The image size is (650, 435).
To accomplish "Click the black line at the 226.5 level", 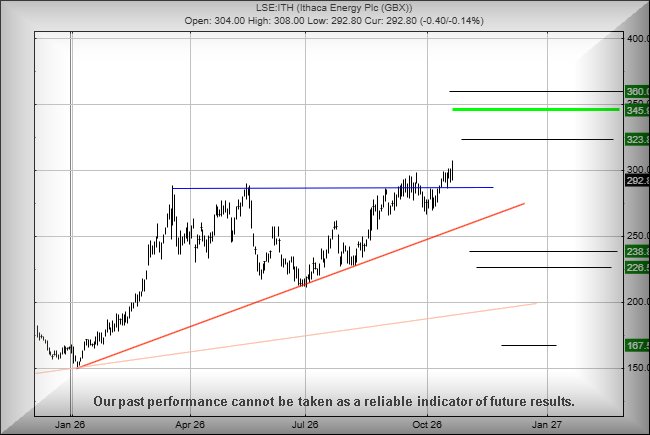I will (544, 267).
